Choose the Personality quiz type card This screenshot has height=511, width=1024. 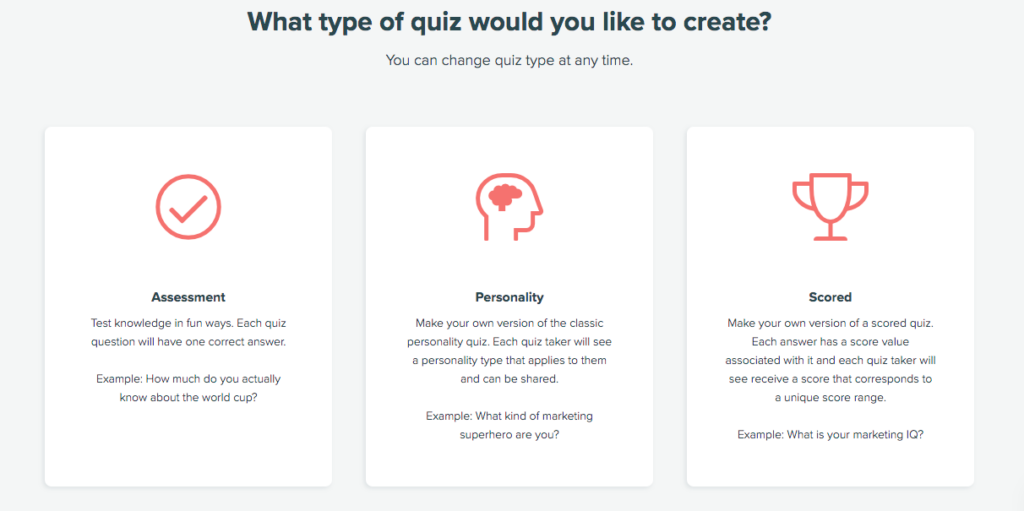(509, 306)
